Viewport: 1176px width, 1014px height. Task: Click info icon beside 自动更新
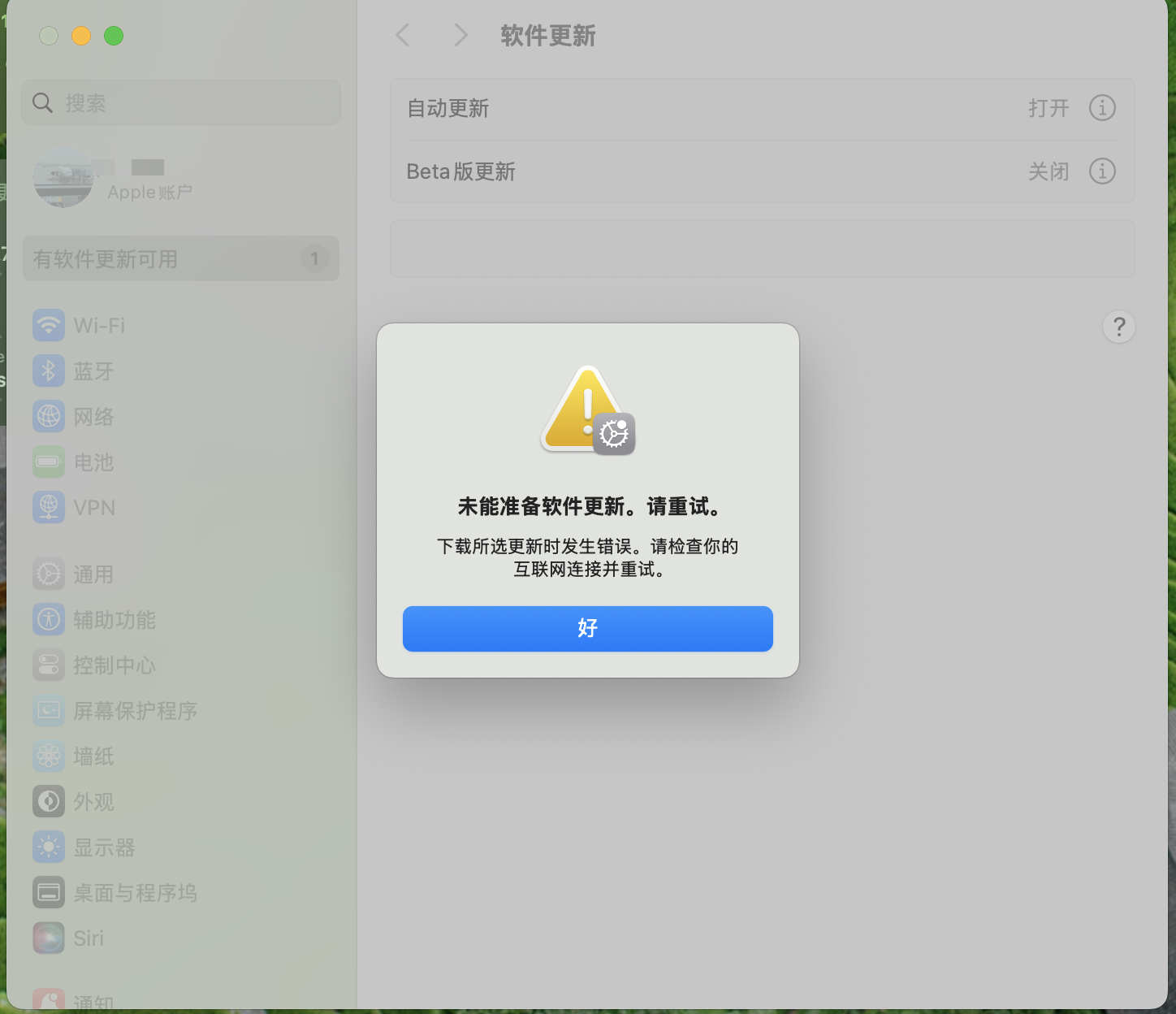[x=1102, y=107]
